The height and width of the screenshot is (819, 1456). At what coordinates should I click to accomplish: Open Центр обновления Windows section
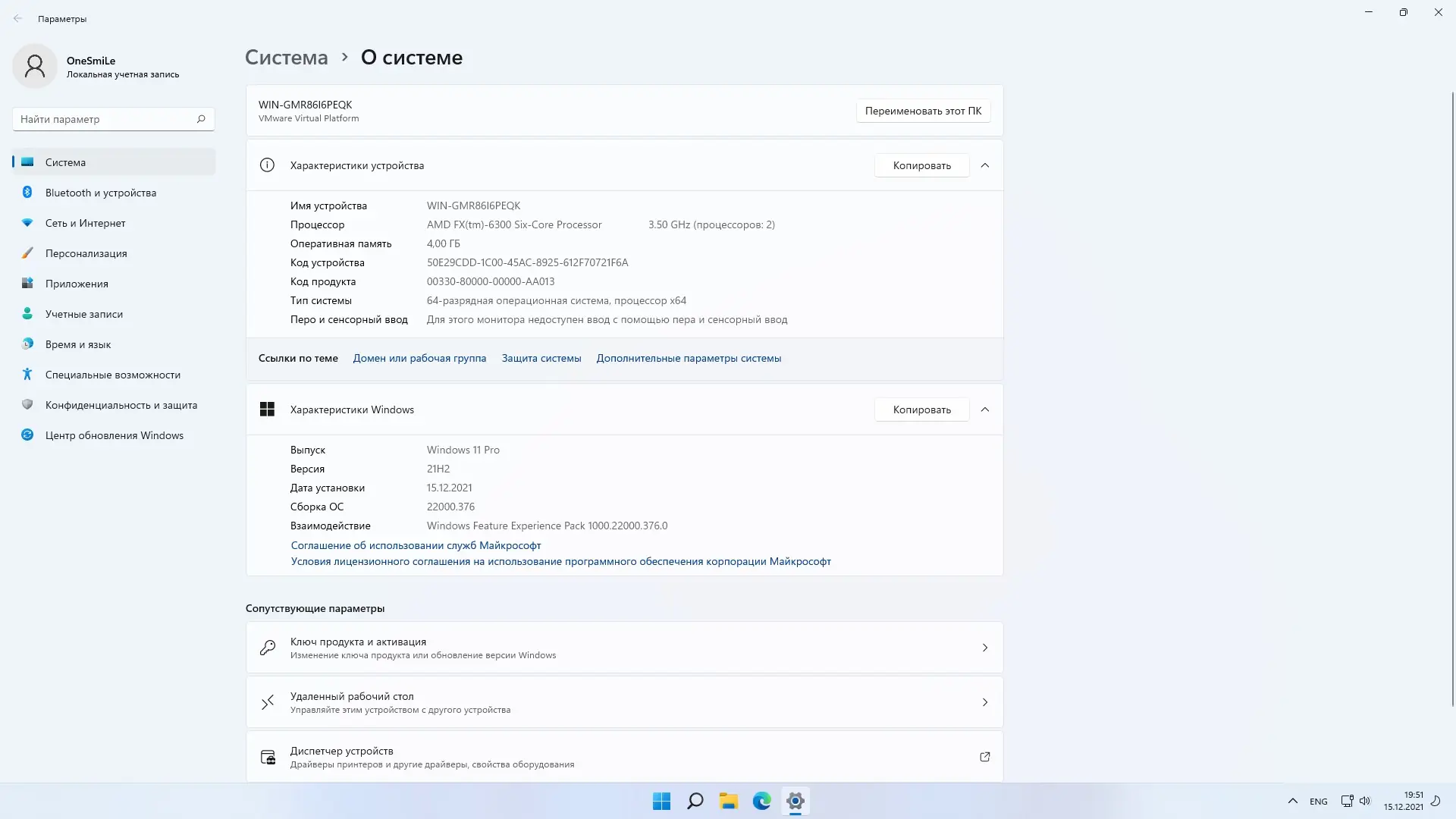(x=114, y=435)
